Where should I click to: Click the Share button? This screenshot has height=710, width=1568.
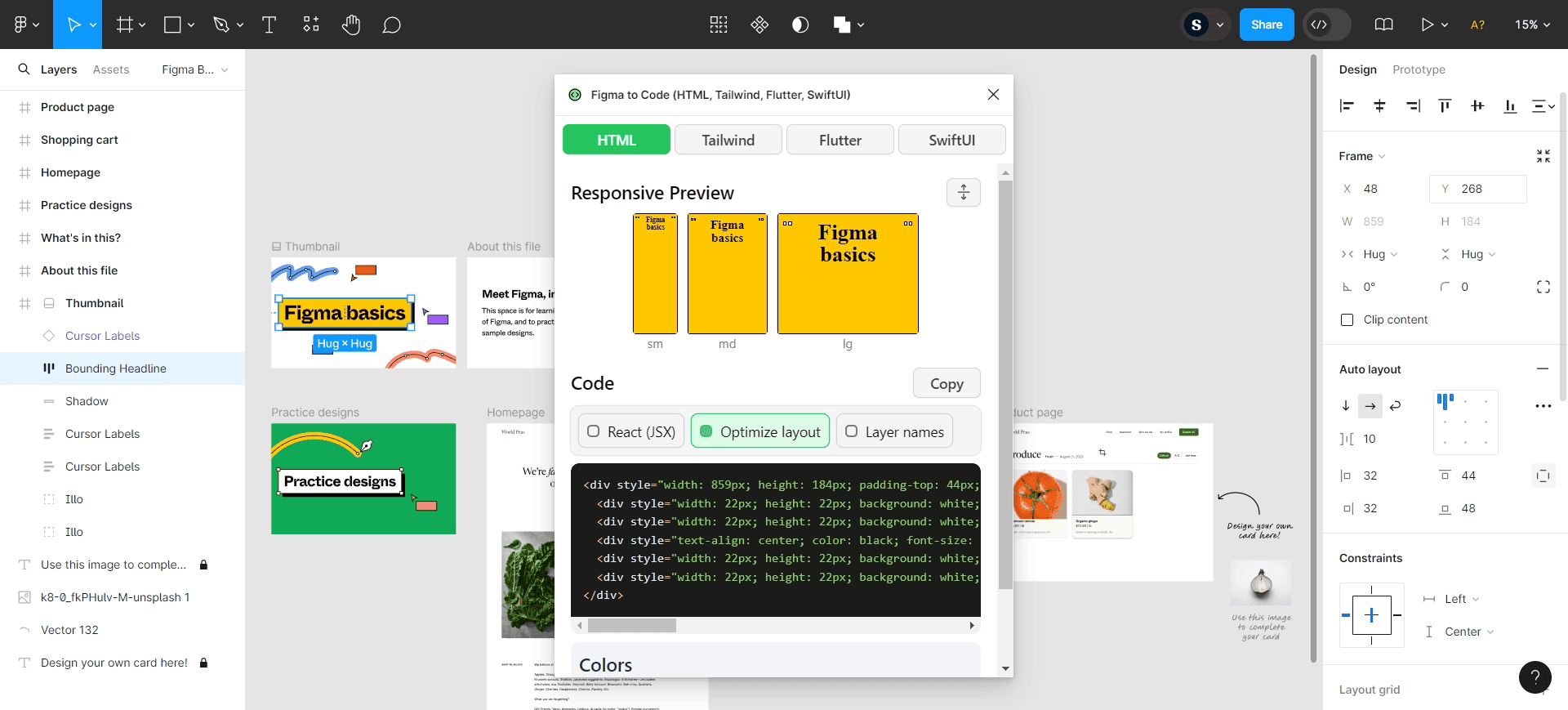[1267, 25]
